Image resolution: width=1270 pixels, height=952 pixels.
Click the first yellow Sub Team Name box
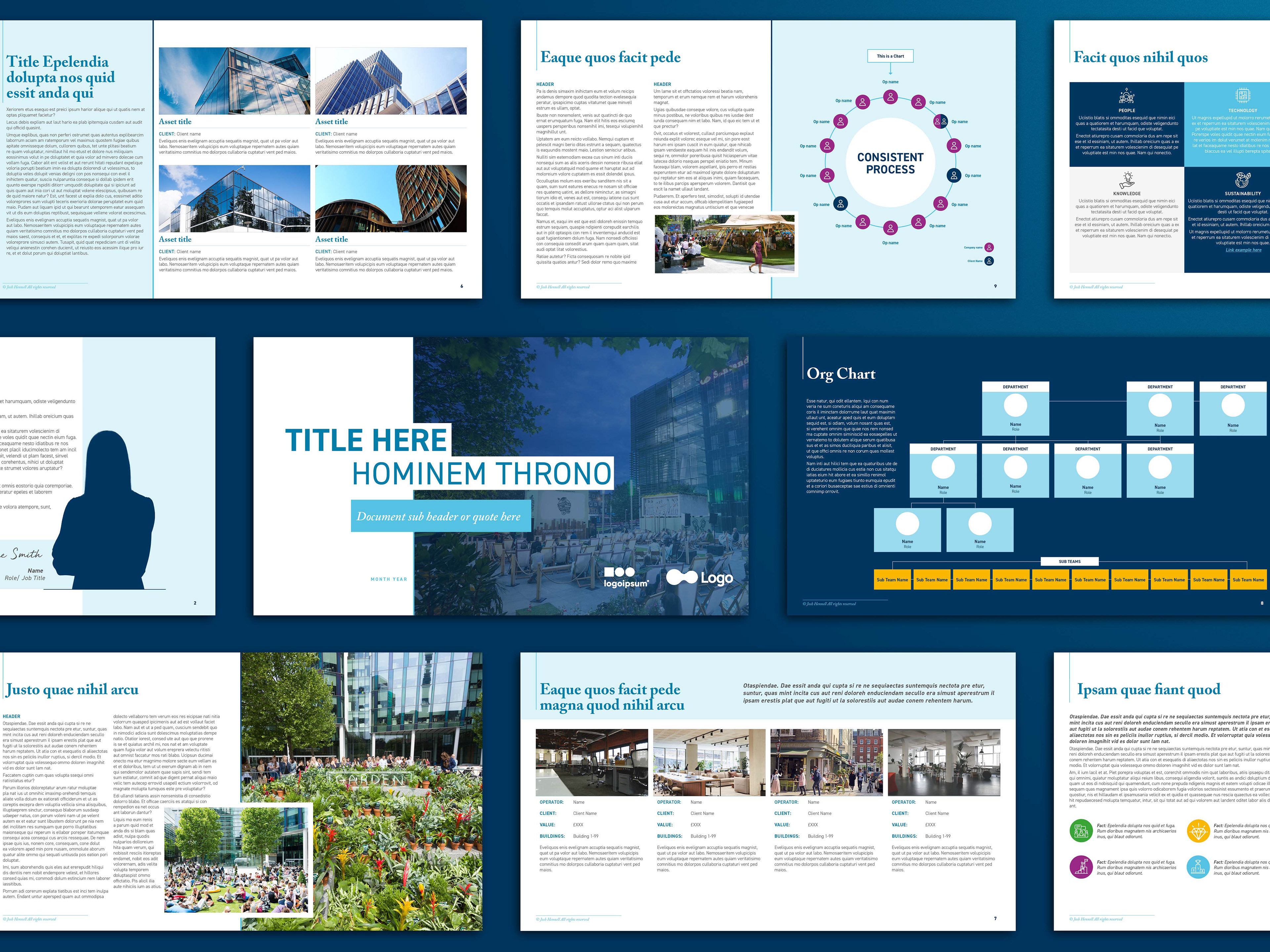pos(892,579)
